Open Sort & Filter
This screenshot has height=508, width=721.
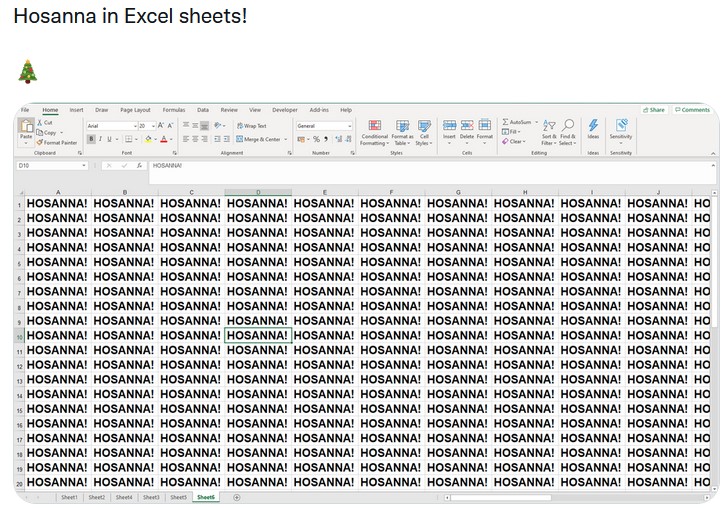click(x=549, y=133)
